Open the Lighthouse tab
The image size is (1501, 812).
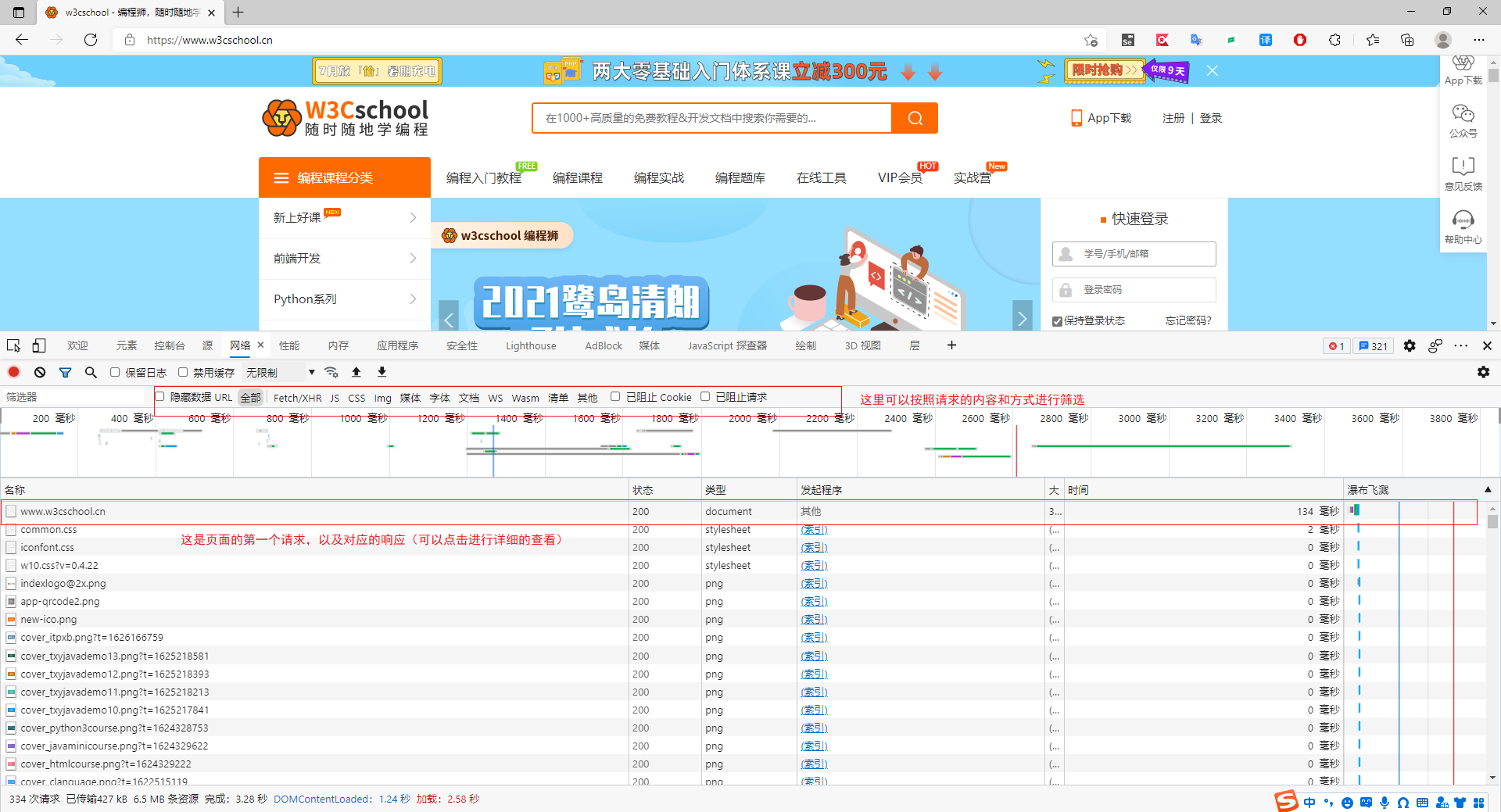(531, 345)
